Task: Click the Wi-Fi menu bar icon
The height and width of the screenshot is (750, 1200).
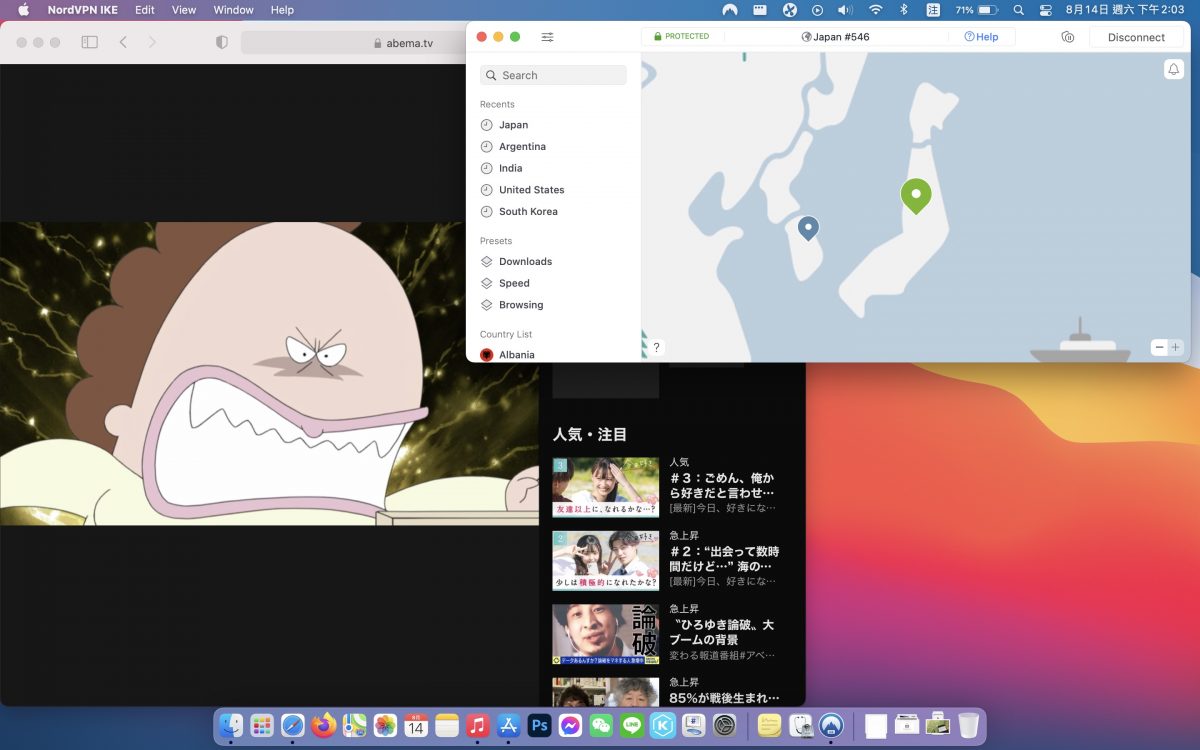Action: [876, 10]
